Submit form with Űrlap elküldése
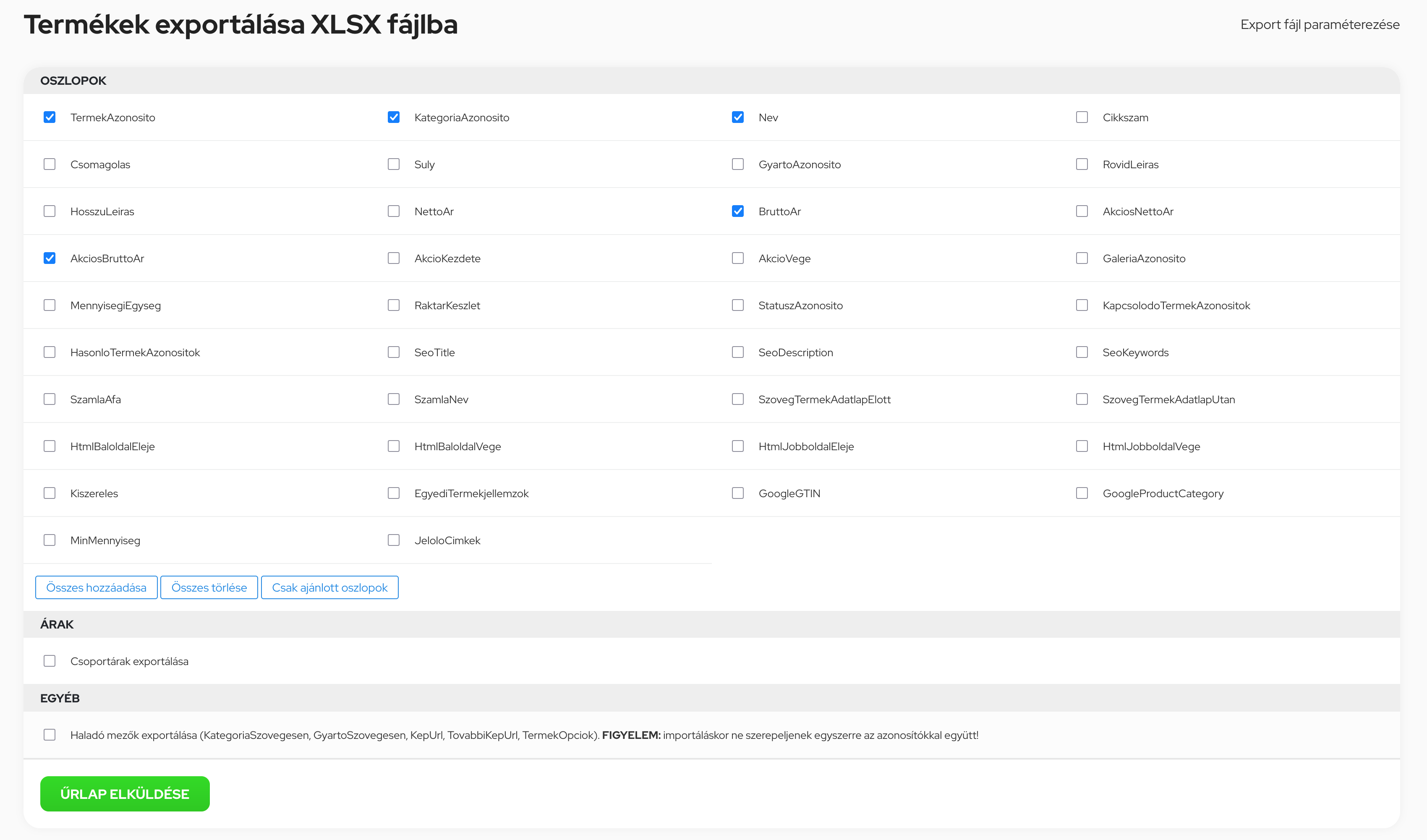This screenshot has width=1427, height=840. pyautogui.click(x=125, y=793)
